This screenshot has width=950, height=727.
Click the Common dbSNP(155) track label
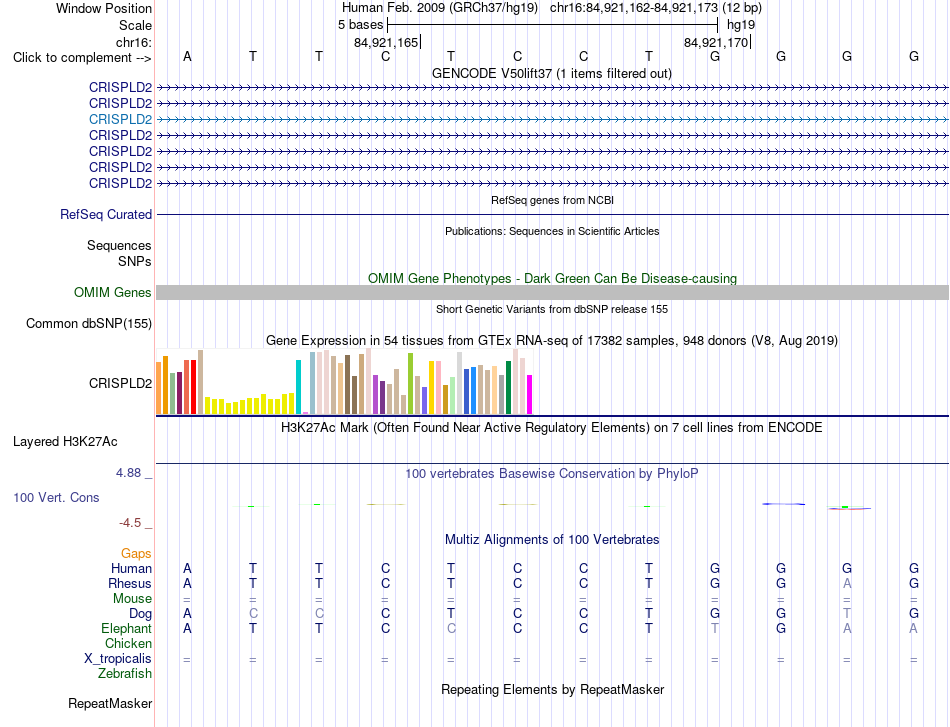[89, 324]
